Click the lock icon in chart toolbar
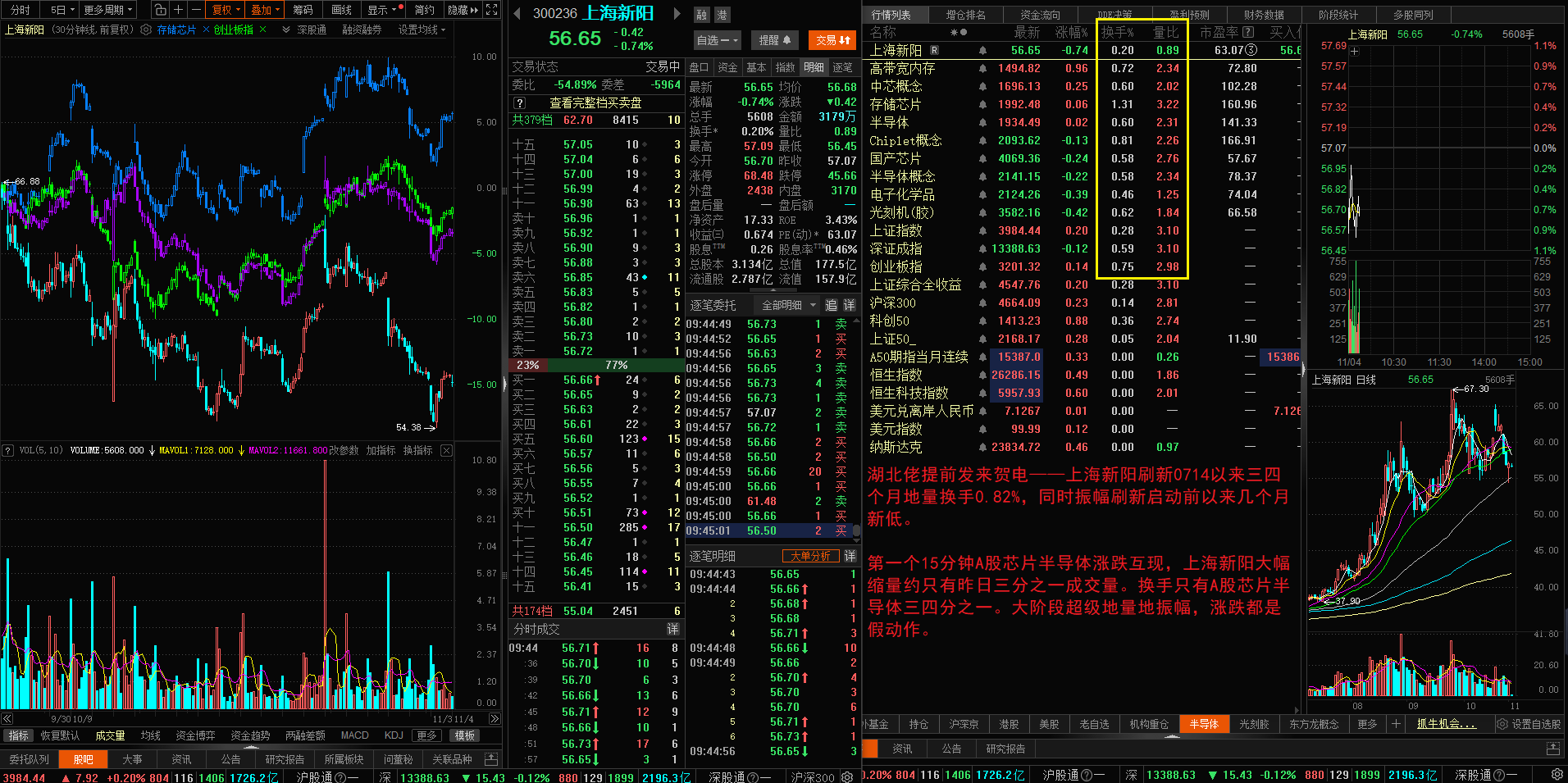Image resolution: width=1568 pixels, height=783 pixels. (160, 10)
